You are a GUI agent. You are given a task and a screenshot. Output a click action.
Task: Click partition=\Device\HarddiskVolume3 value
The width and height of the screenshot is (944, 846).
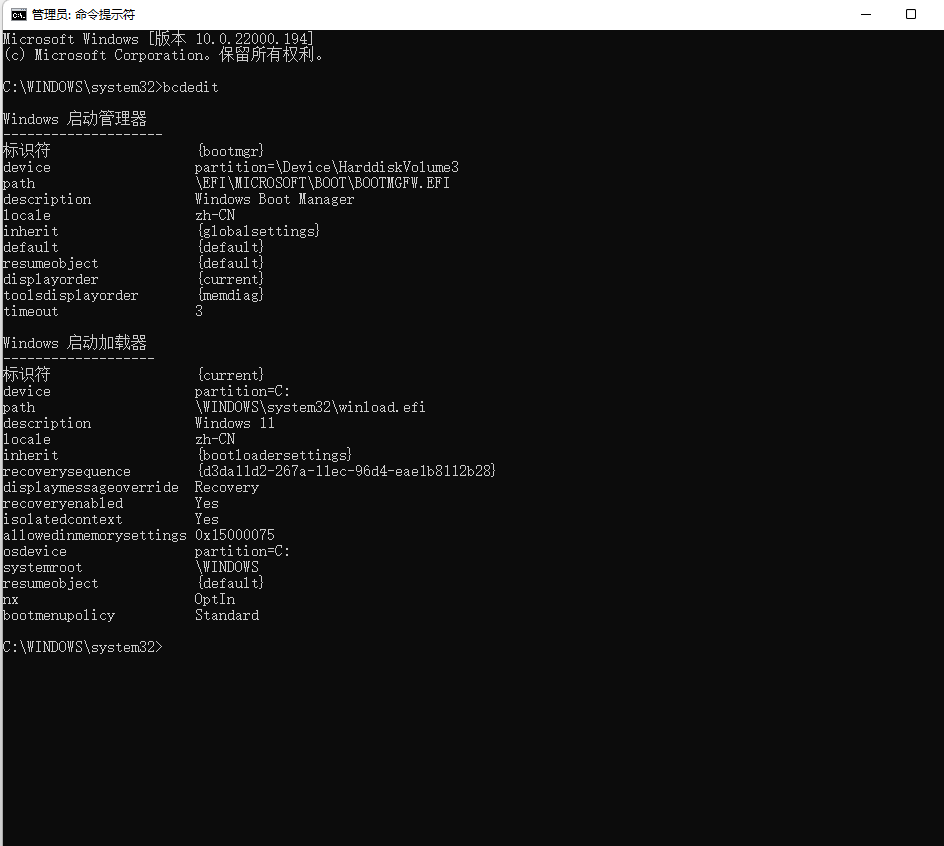pyautogui.click(x=327, y=167)
